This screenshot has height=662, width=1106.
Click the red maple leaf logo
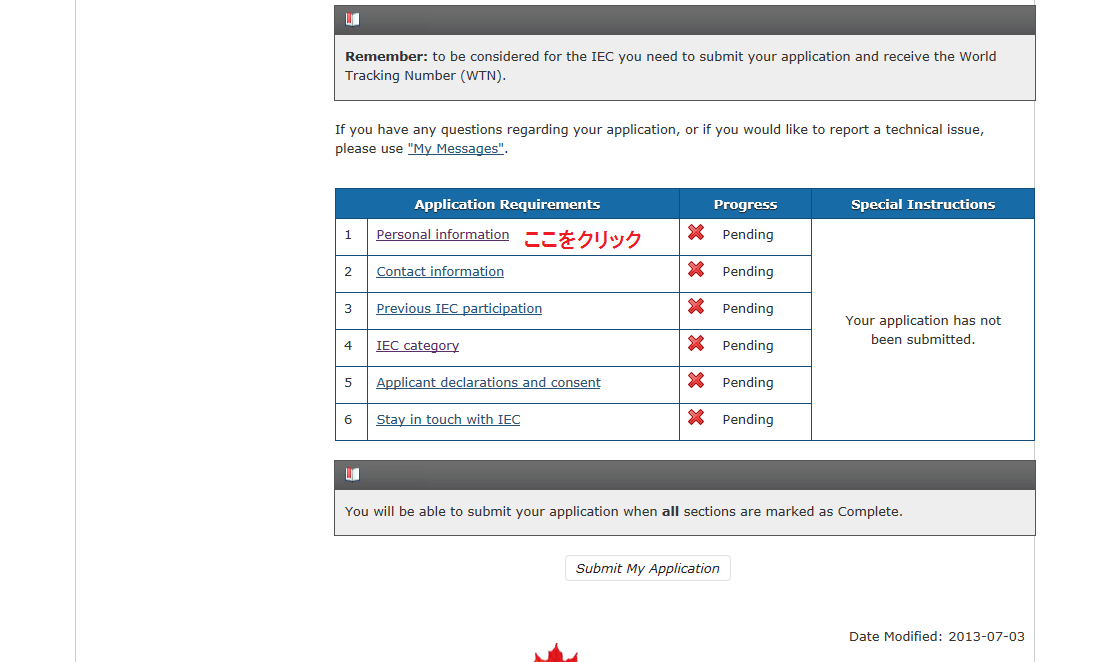pyautogui.click(x=556, y=654)
